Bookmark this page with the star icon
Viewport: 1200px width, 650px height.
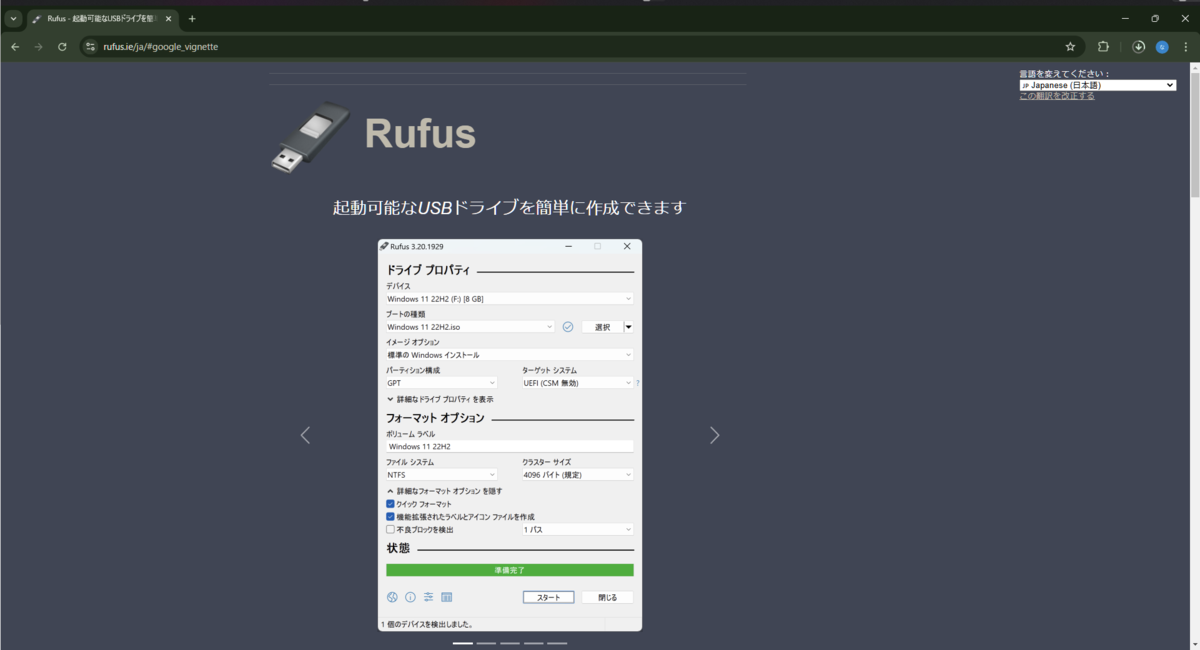pyautogui.click(x=1070, y=46)
